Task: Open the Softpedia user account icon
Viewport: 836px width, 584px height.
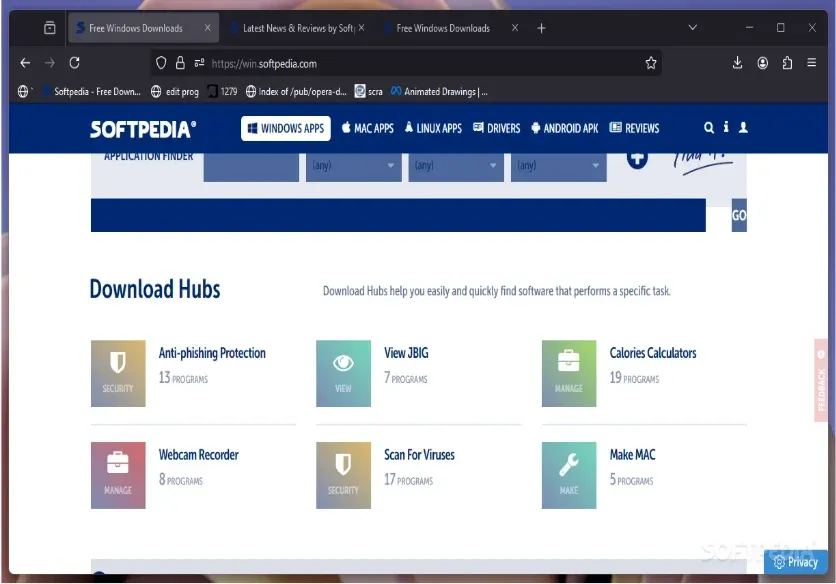Action: [x=743, y=127]
